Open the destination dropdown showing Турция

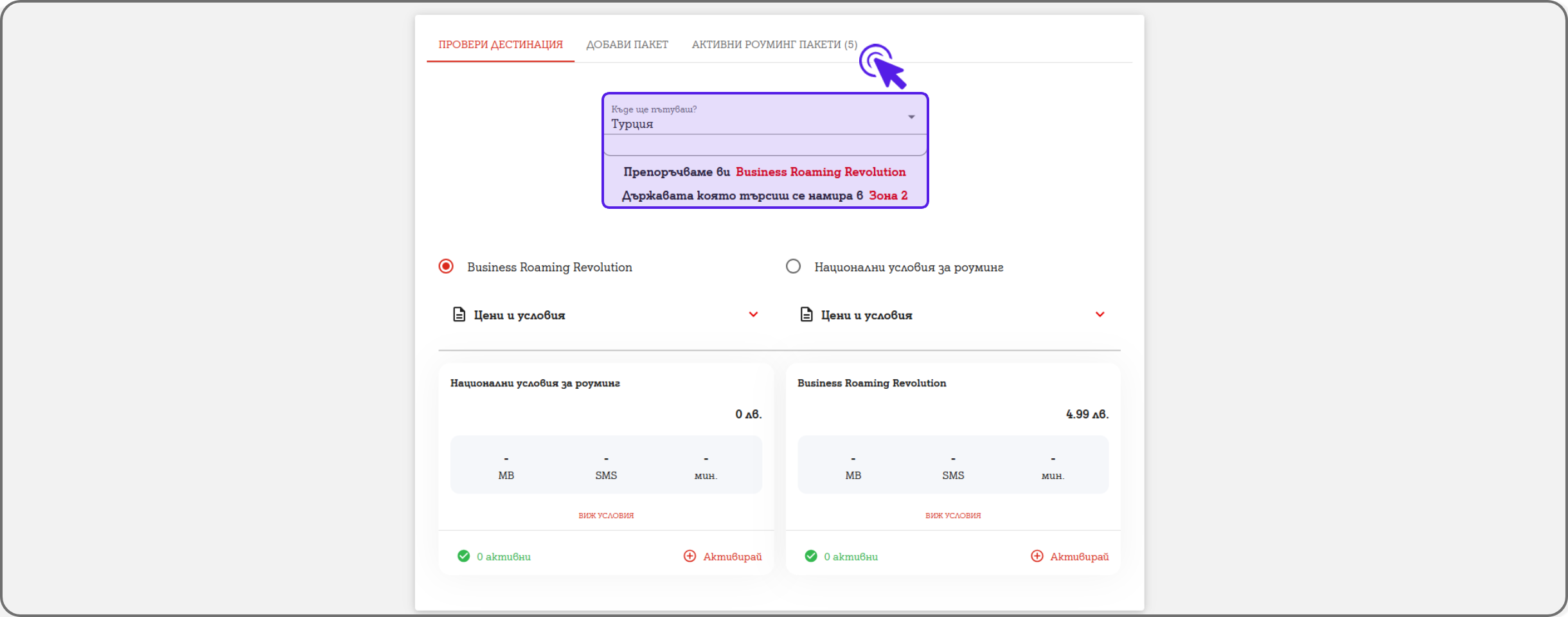coord(764,117)
